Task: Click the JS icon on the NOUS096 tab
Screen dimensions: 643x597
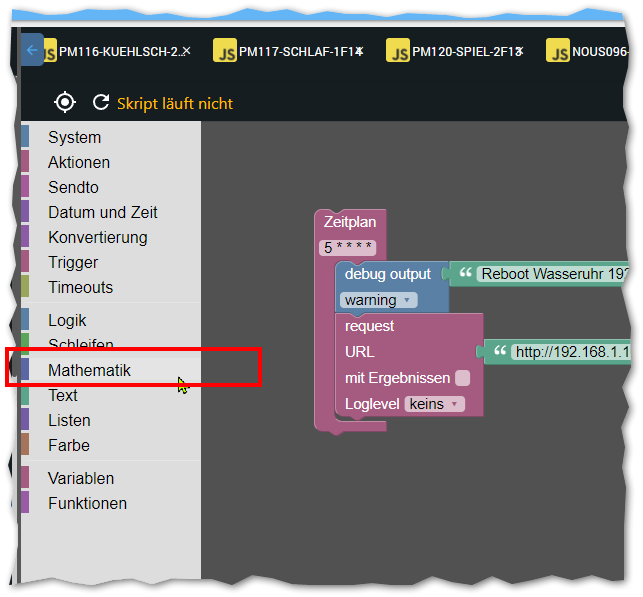Action: (x=557, y=51)
